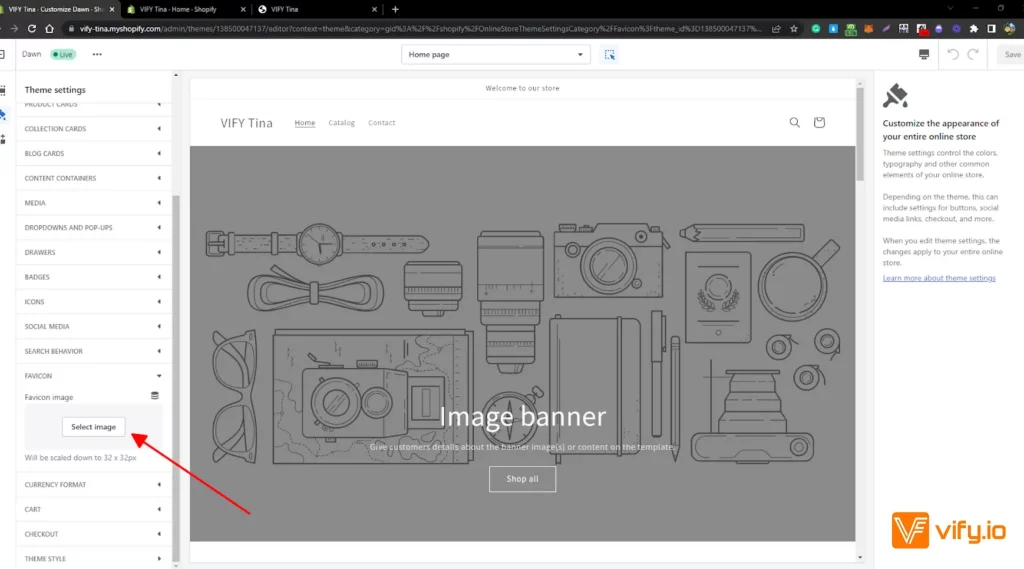Screen dimensions: 1024x569
Task: Open the theme settings paintbrush sidebar icon
Action: coord(3,114)
